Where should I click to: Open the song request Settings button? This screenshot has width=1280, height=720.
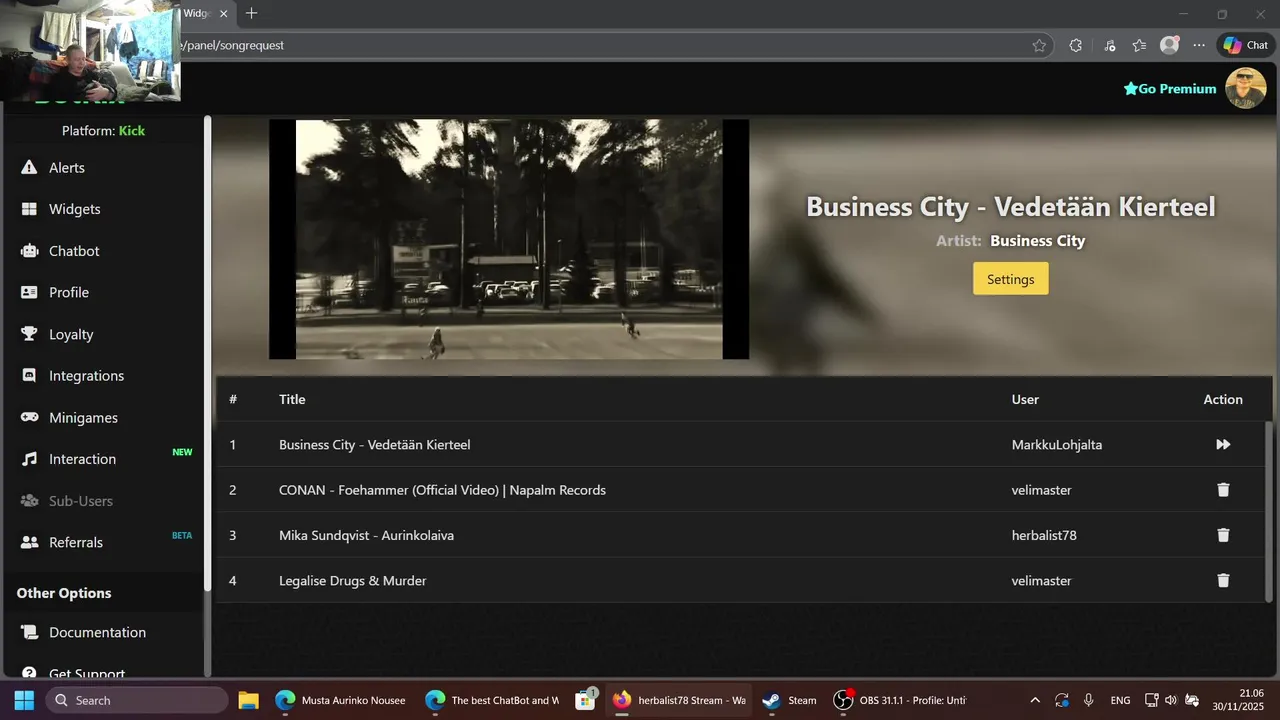pyautogui.click(x=1011, y=279)
